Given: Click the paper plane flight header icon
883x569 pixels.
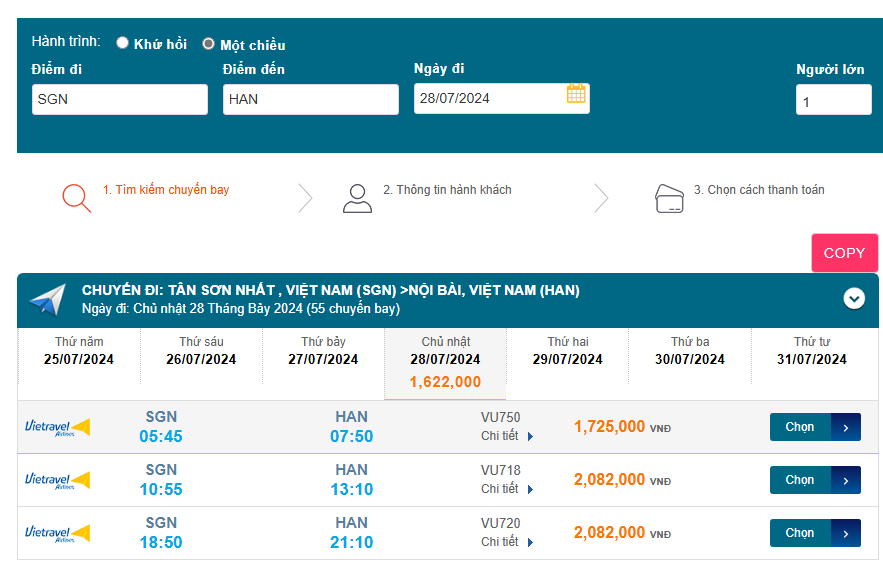Looking at the screenshot, I should pos(47,300).
